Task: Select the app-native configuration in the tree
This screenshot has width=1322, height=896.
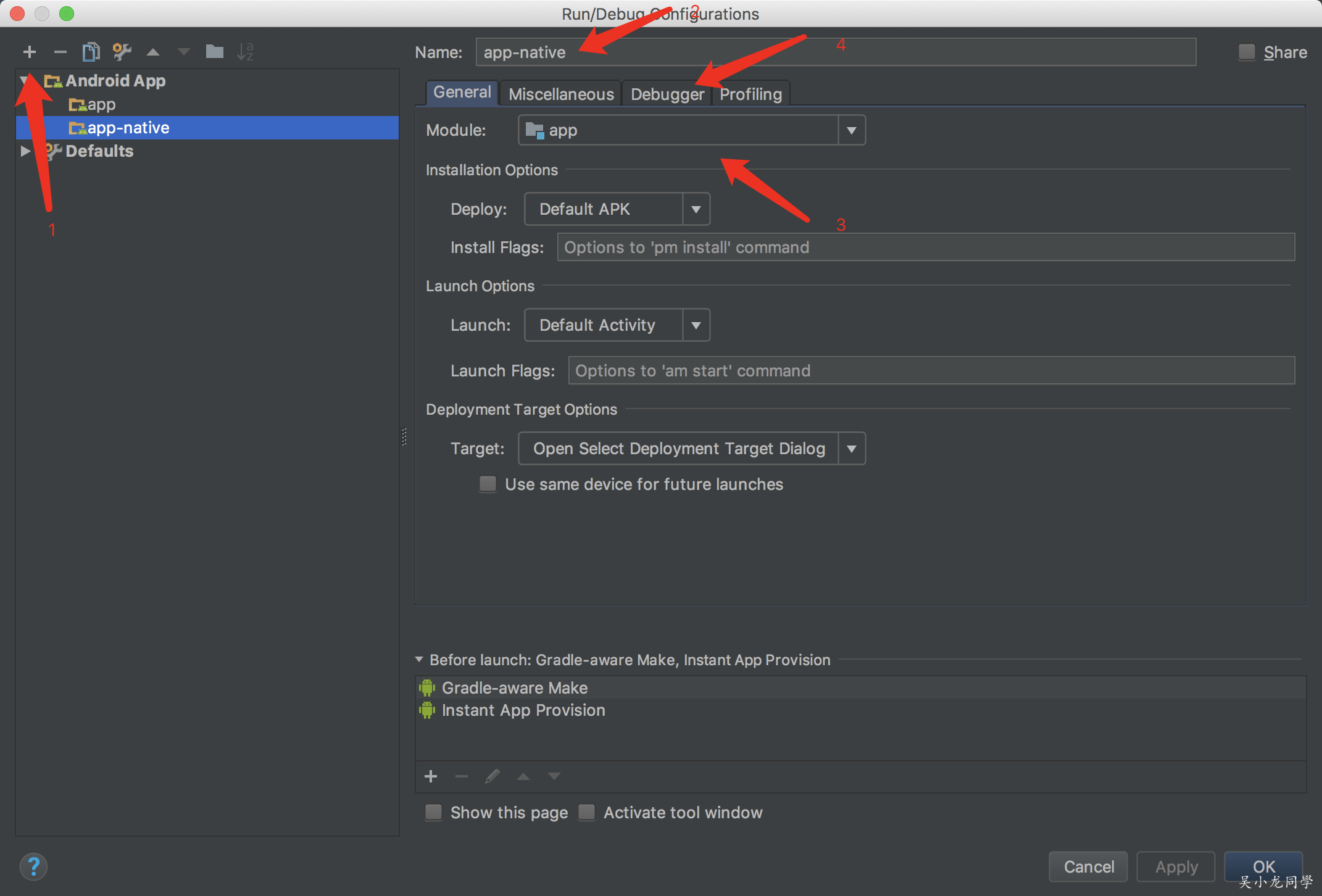Action: [207, 128]
